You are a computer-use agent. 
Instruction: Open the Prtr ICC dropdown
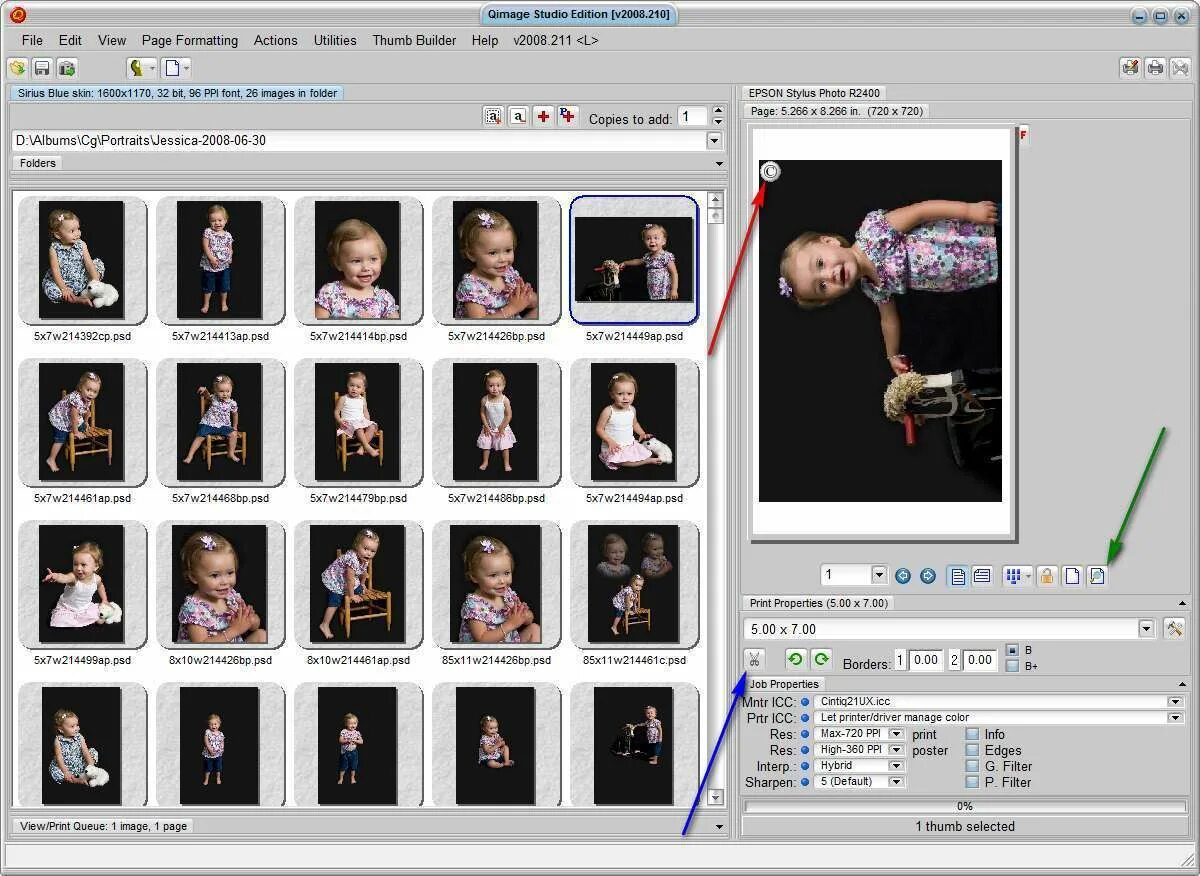(x=1176, y=718)
